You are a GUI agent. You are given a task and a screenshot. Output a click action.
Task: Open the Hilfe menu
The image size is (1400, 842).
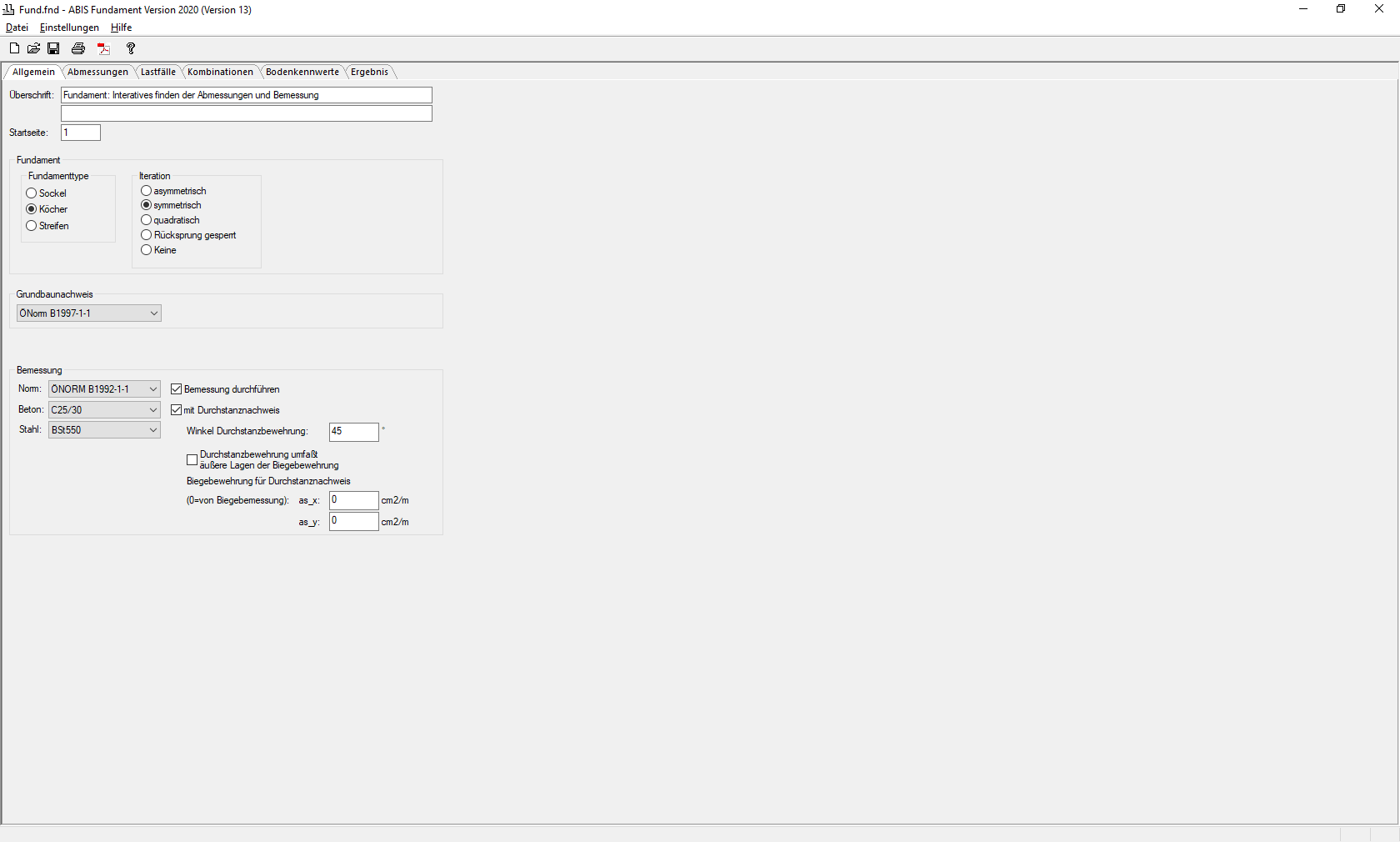click(121, 28)
